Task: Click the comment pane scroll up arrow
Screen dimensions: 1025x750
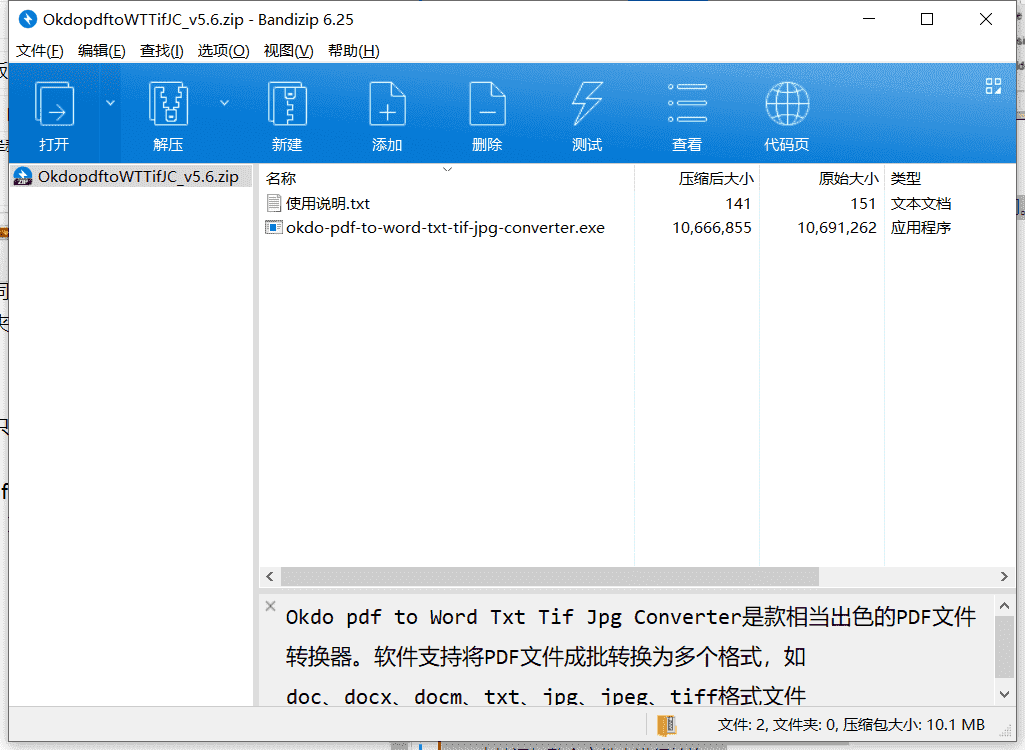Action: tap(1004, 606)
